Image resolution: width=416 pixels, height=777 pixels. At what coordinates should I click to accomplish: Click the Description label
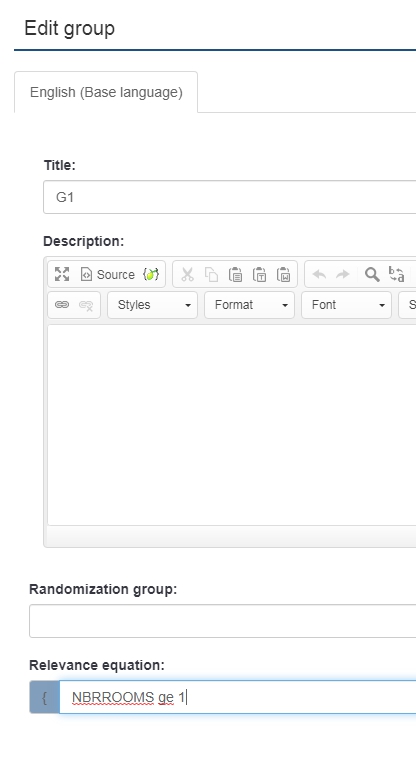pos(83,241)
